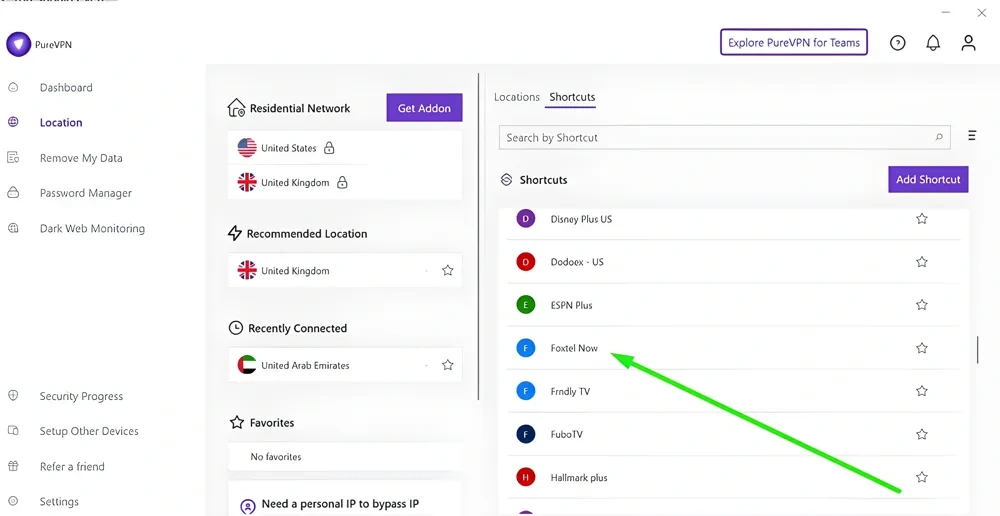Click the Dodoex - US red avatar icon
Screen dimensions: 1000x516
(x=526, y=262)
